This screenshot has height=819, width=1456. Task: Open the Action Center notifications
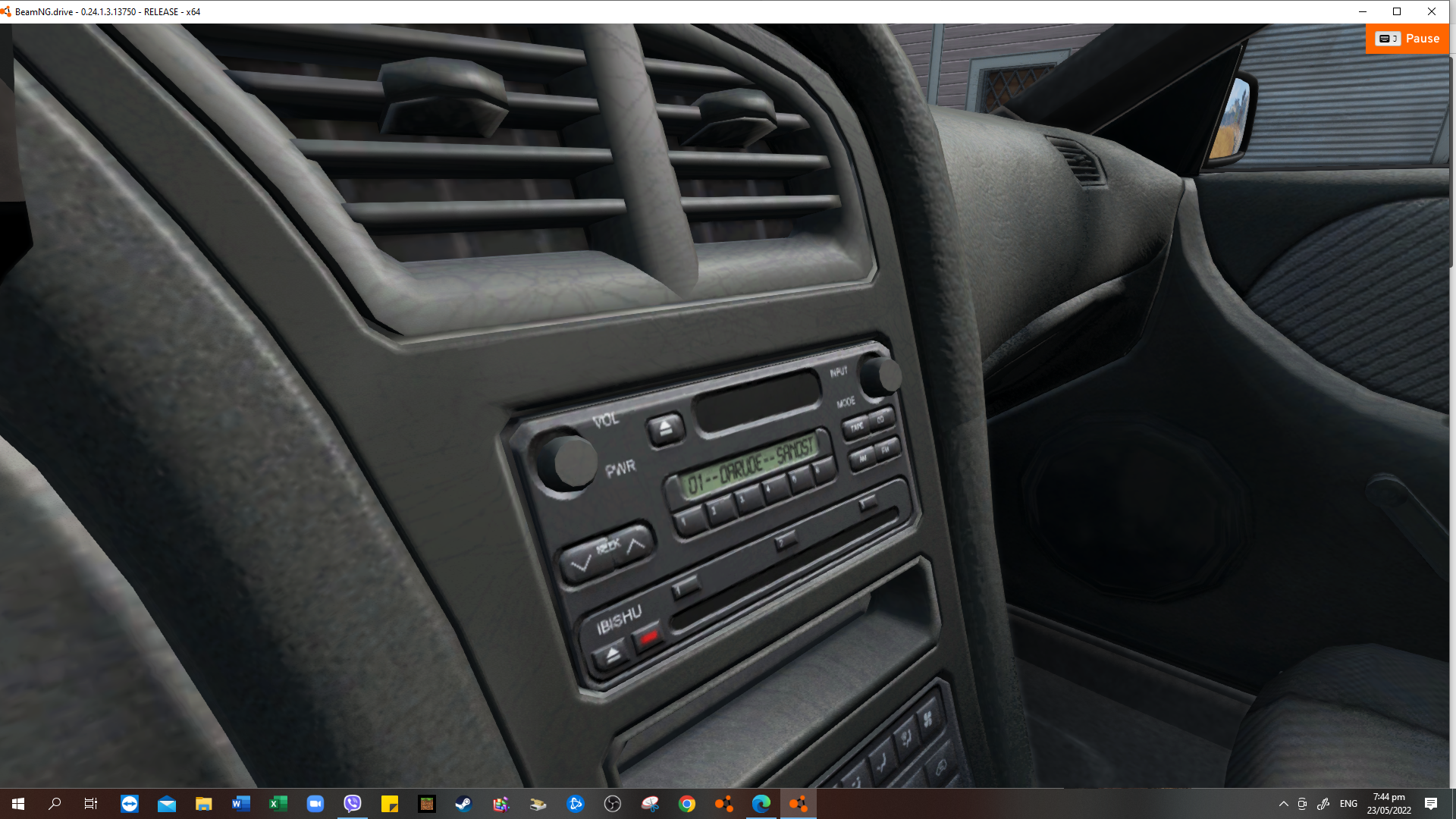pyautogui.click(x=1431, y=804)
